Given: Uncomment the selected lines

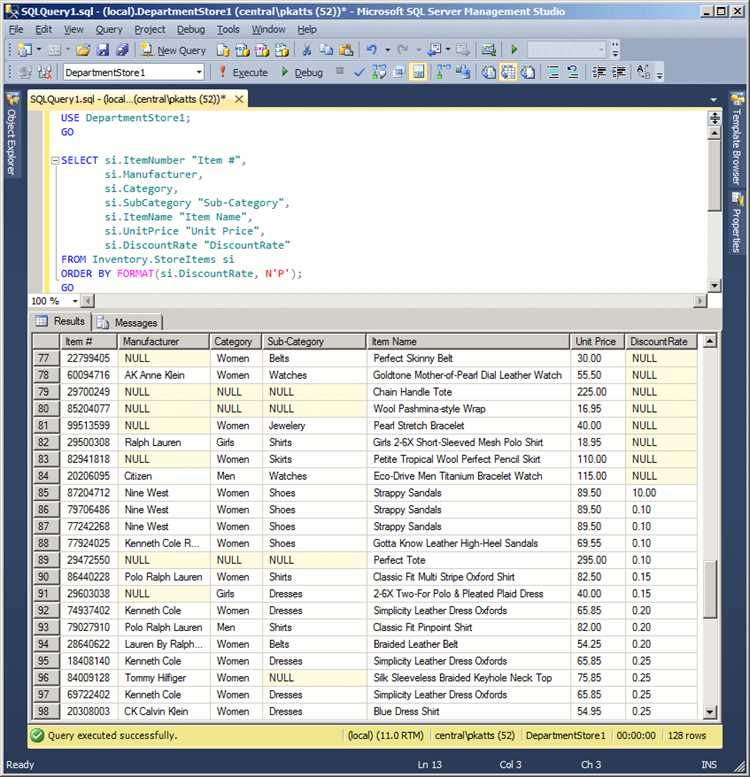Looking at the screenshot, I should pos(573,72).
